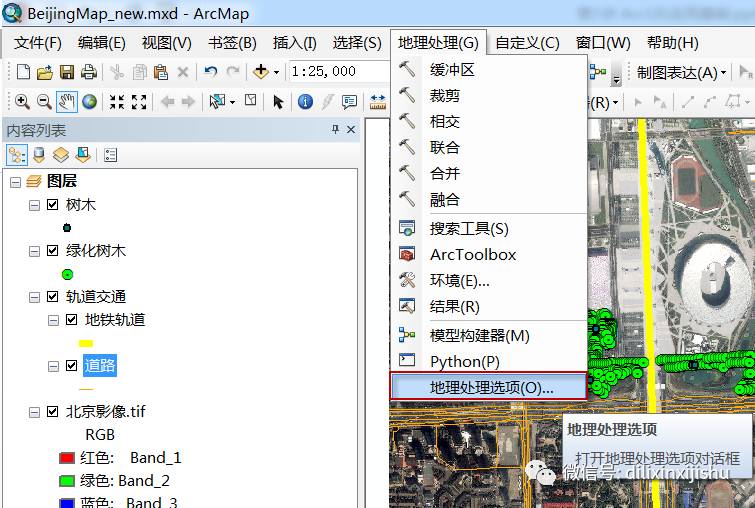Collapse the 图层 data frame node
755x508 pixels.
click(15, 182)
